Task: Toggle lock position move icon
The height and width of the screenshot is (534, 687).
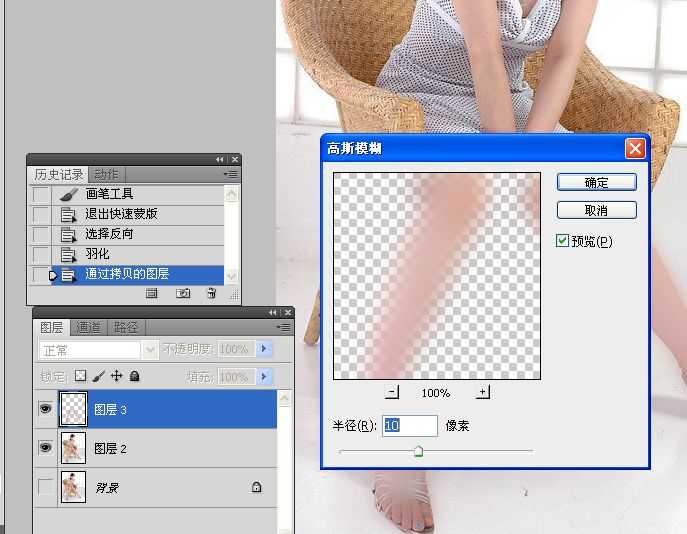Action: pyautogui.click(x=117, y=375)
